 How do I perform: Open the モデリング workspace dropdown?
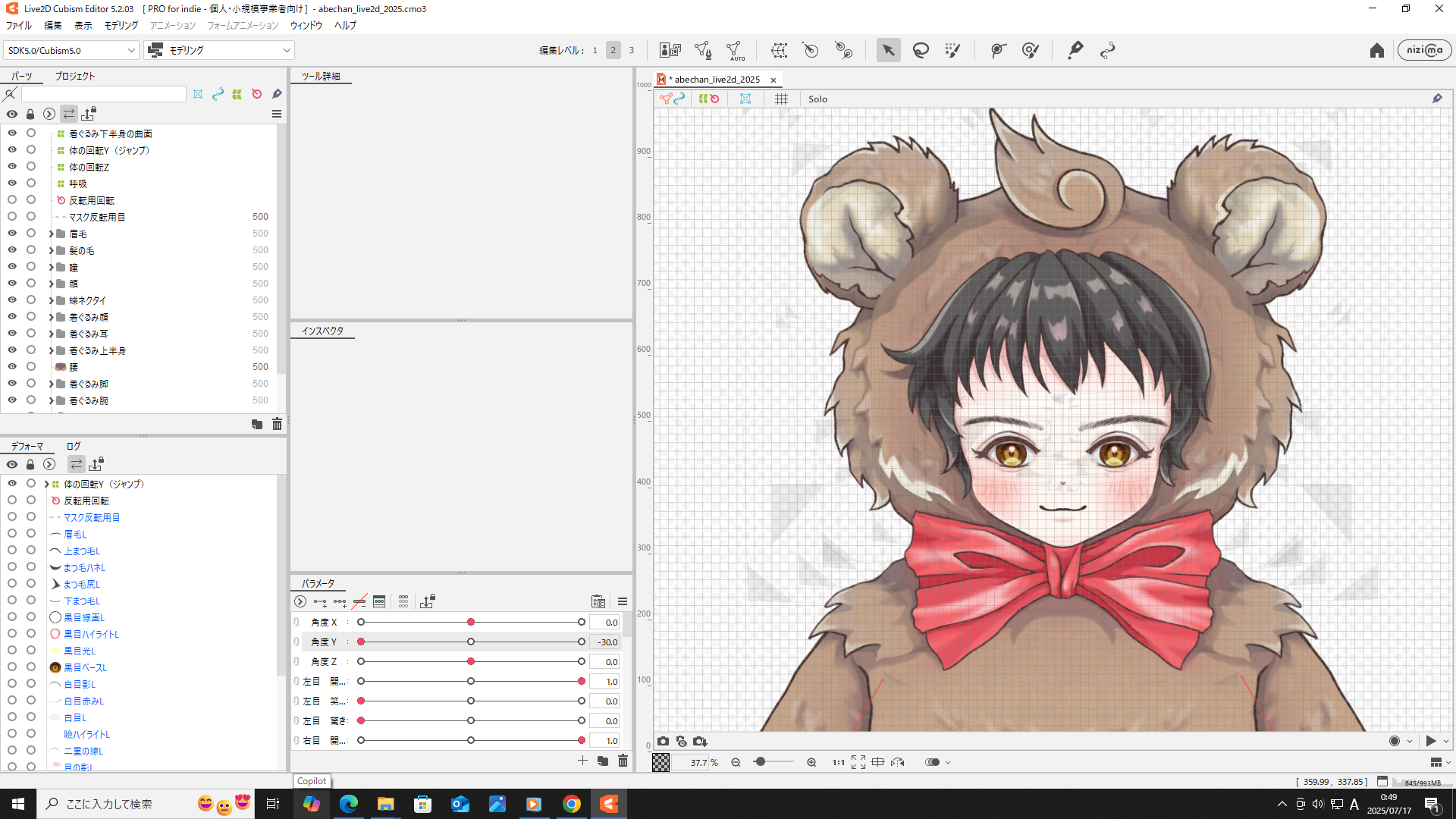(x=220, y=51)
